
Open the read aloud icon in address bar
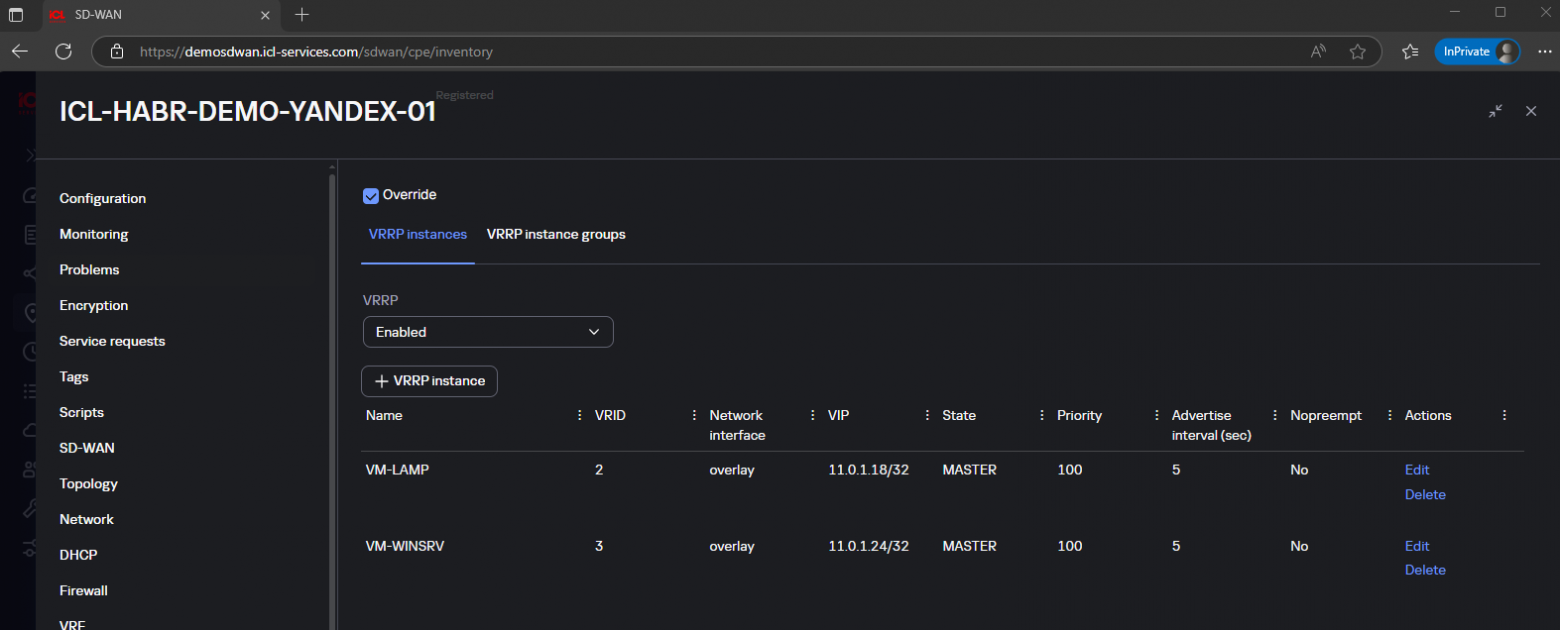click(x=1318, y=51)
